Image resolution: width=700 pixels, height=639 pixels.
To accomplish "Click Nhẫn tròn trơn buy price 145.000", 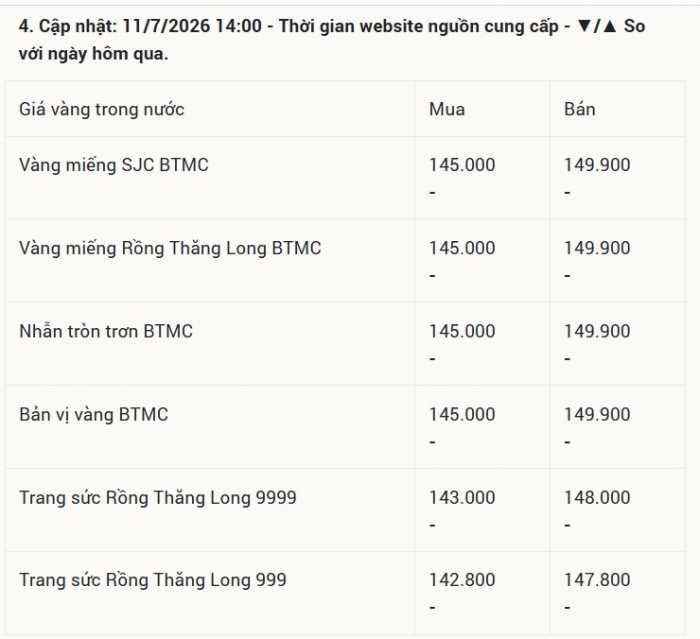I will point(462,331).
